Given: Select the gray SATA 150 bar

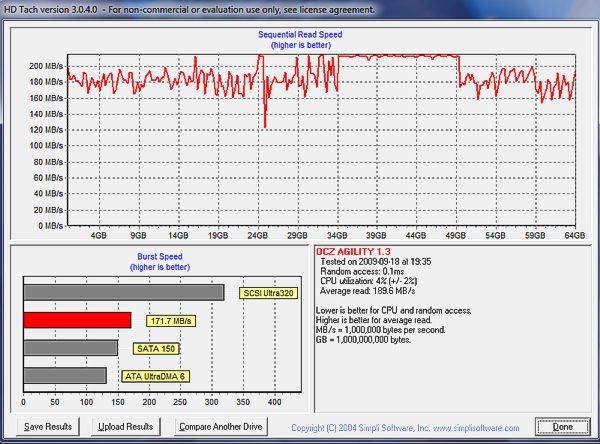Looking at the screenshot, I should (x=70, y=348).
